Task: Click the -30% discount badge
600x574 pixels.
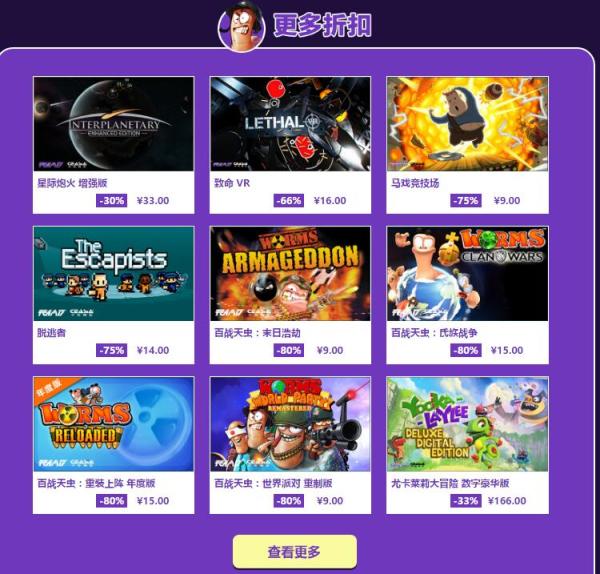Action: tap(111, 201)
